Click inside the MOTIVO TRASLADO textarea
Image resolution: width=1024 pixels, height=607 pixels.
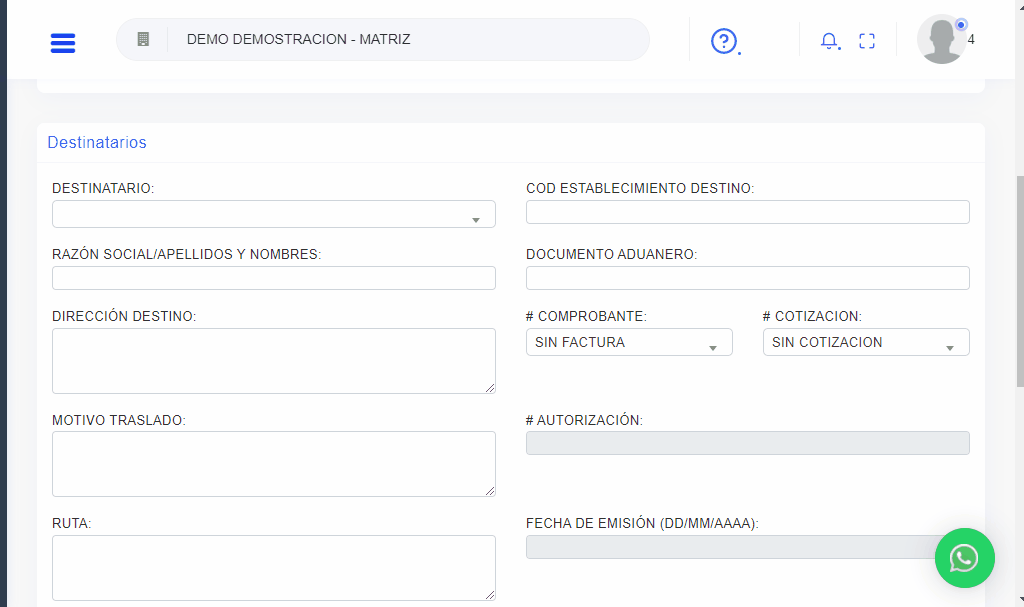tap(273, 463)
